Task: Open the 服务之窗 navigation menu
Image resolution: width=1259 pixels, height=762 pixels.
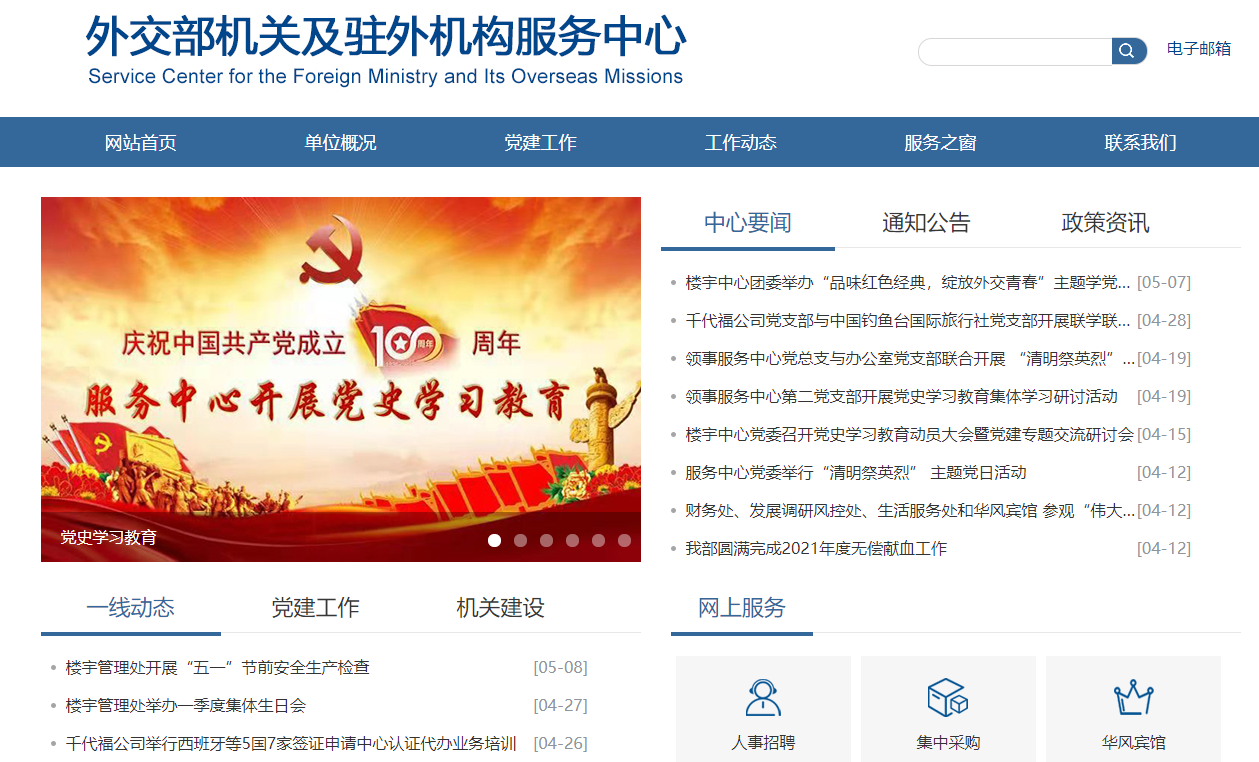Action: click(940, 142)
